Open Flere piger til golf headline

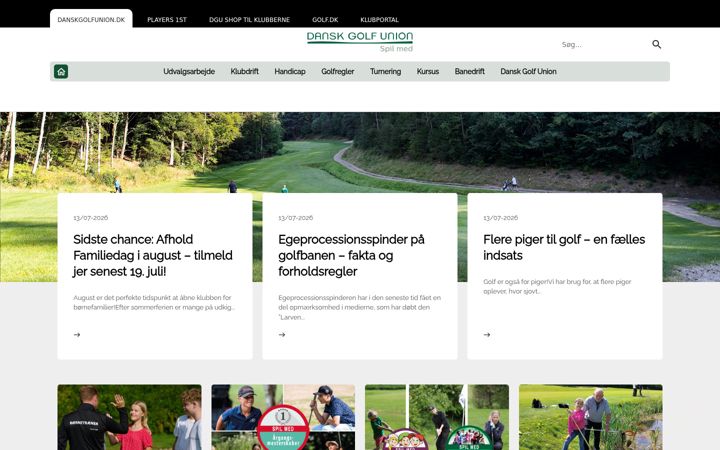[x=564, y=247]
